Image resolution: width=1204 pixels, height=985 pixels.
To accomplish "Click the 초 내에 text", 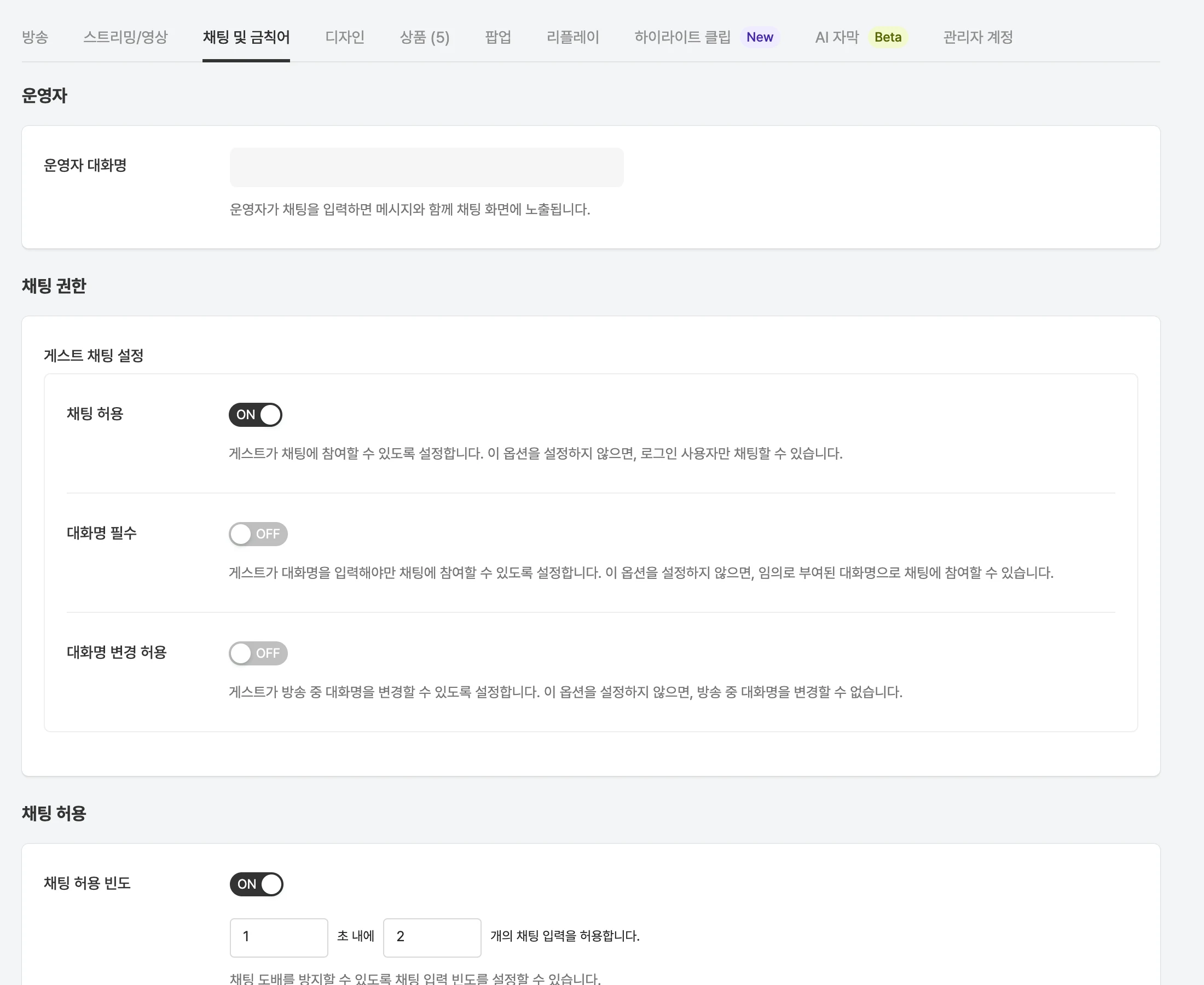I will pyautogui.click(x=356, y=936).
